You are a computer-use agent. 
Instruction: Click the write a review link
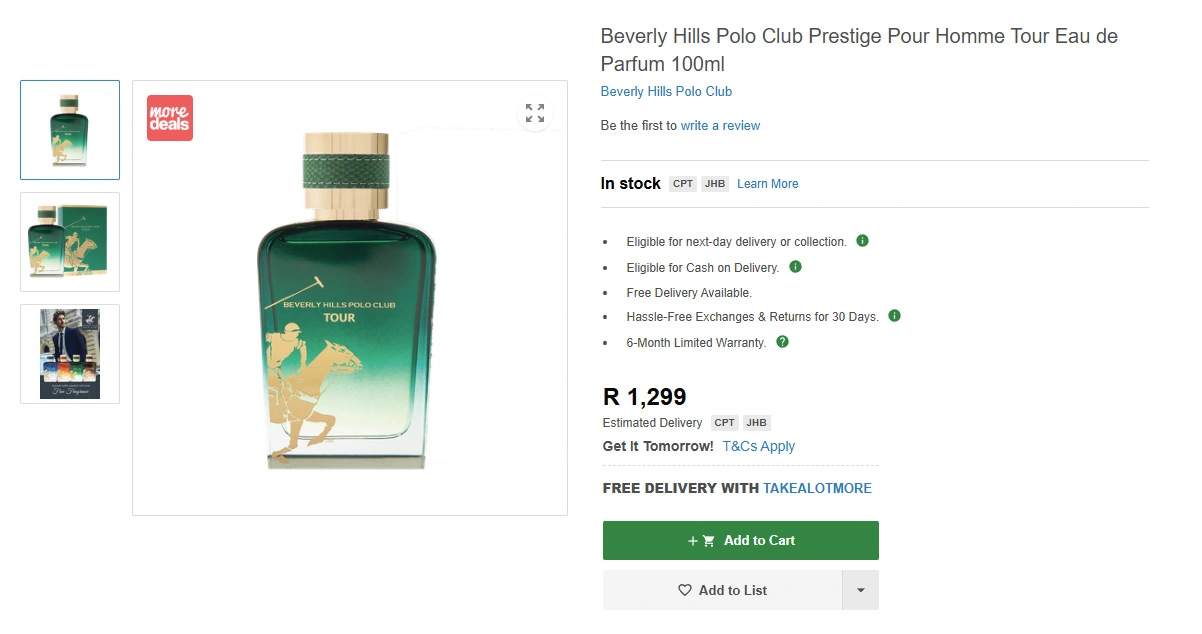tap(720, 126)
